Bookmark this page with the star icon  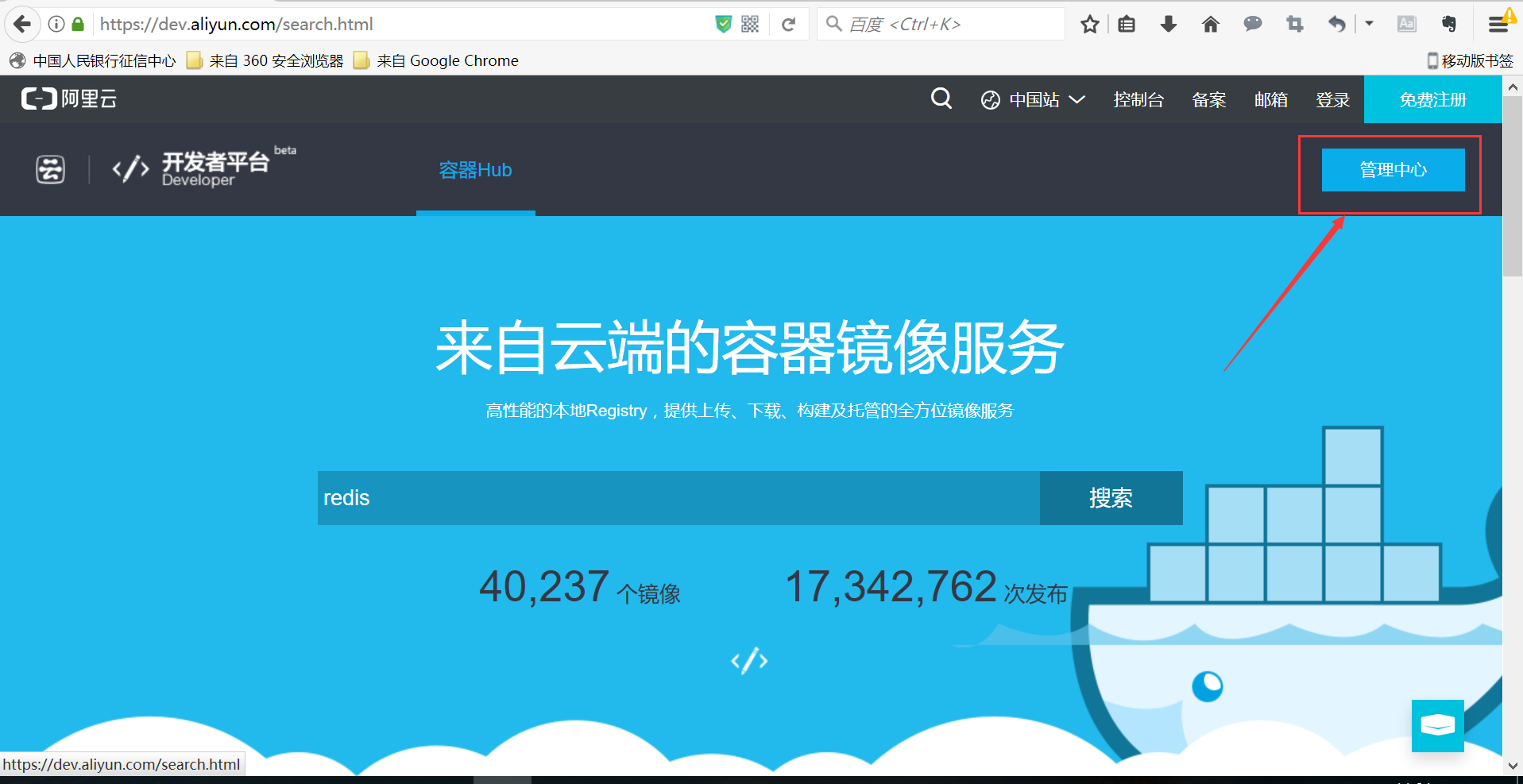point(1090,25)
